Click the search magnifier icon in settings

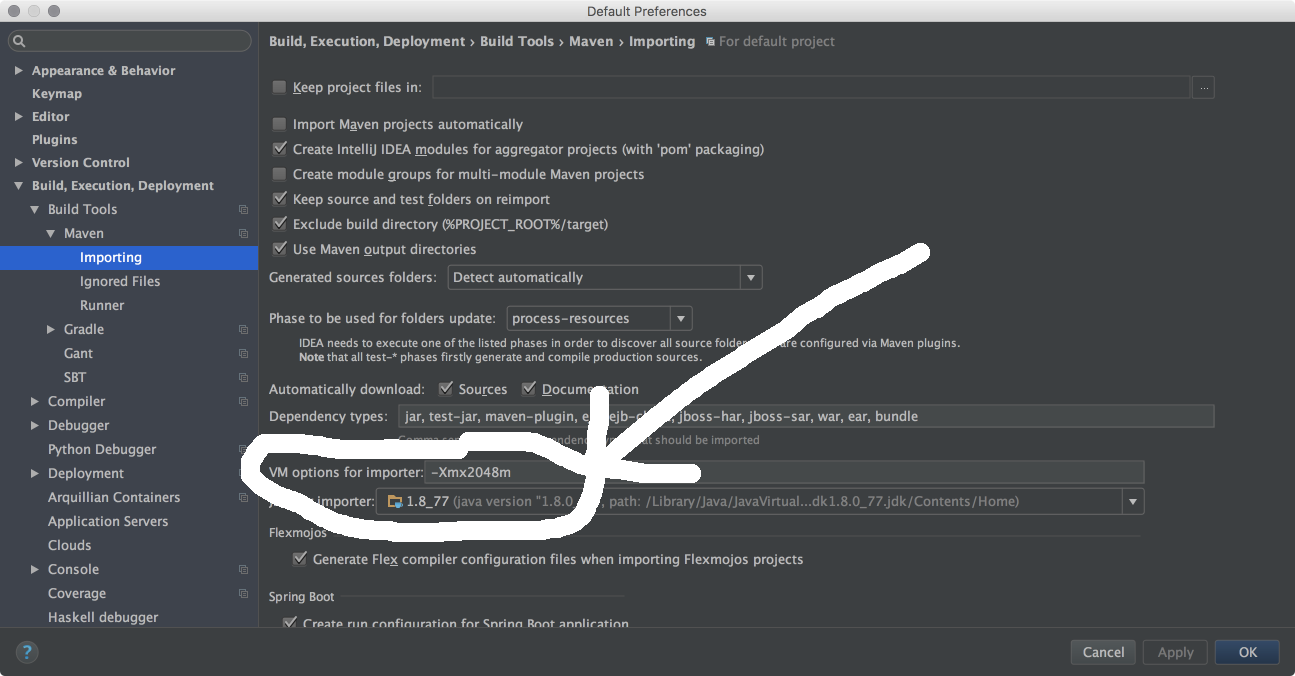tap(19, 41)
